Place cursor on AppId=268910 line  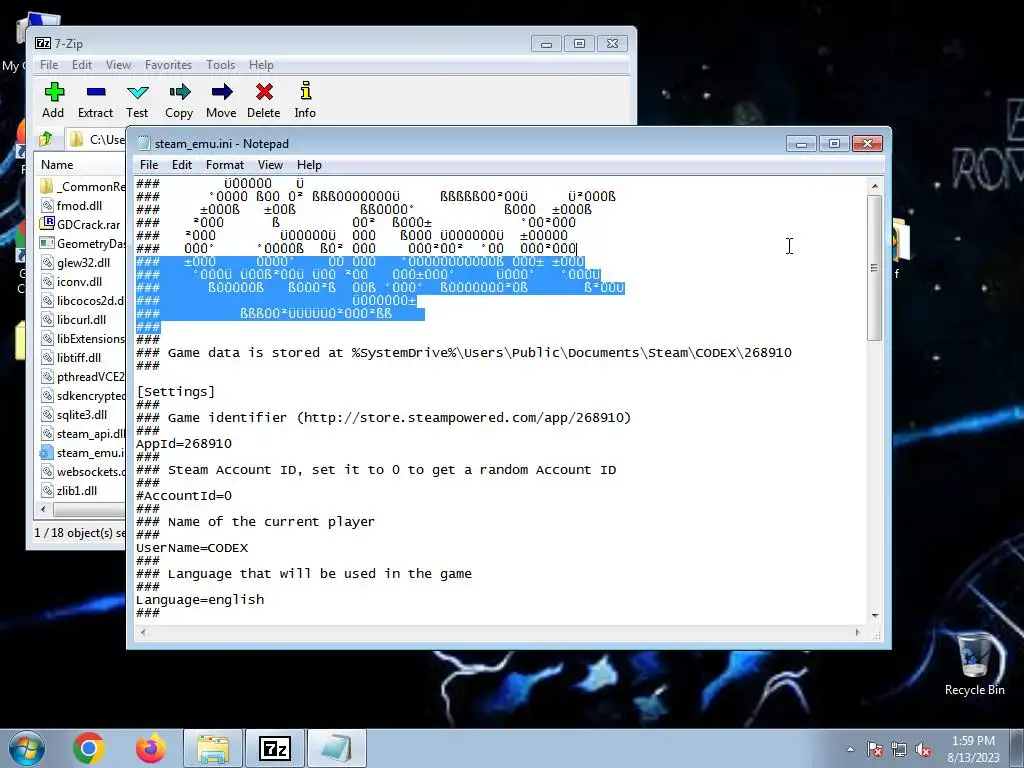(x=184, y=443)
